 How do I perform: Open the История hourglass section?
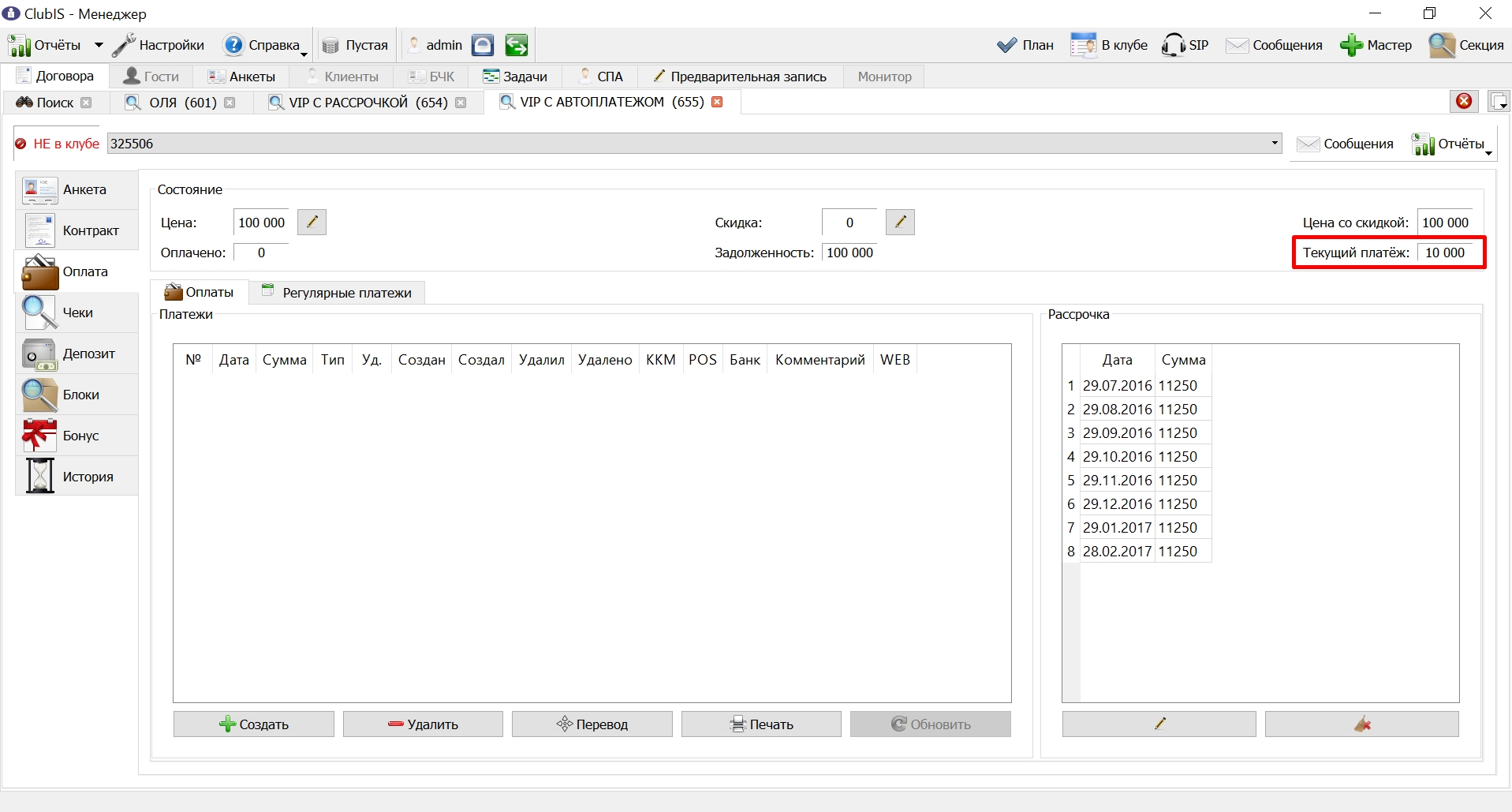click(x=77, y=477)
